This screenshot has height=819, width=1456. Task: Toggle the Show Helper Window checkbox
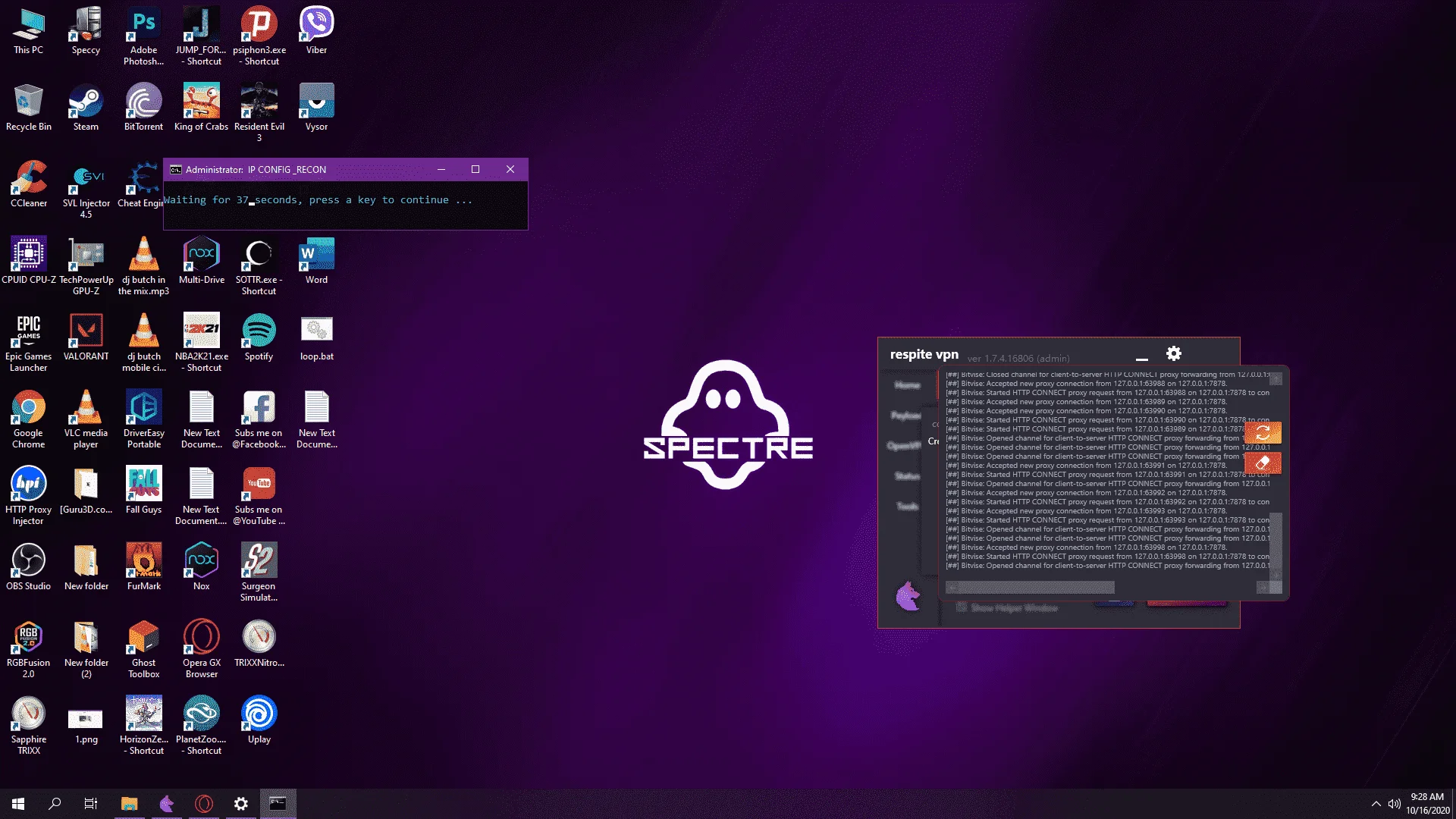962,607
